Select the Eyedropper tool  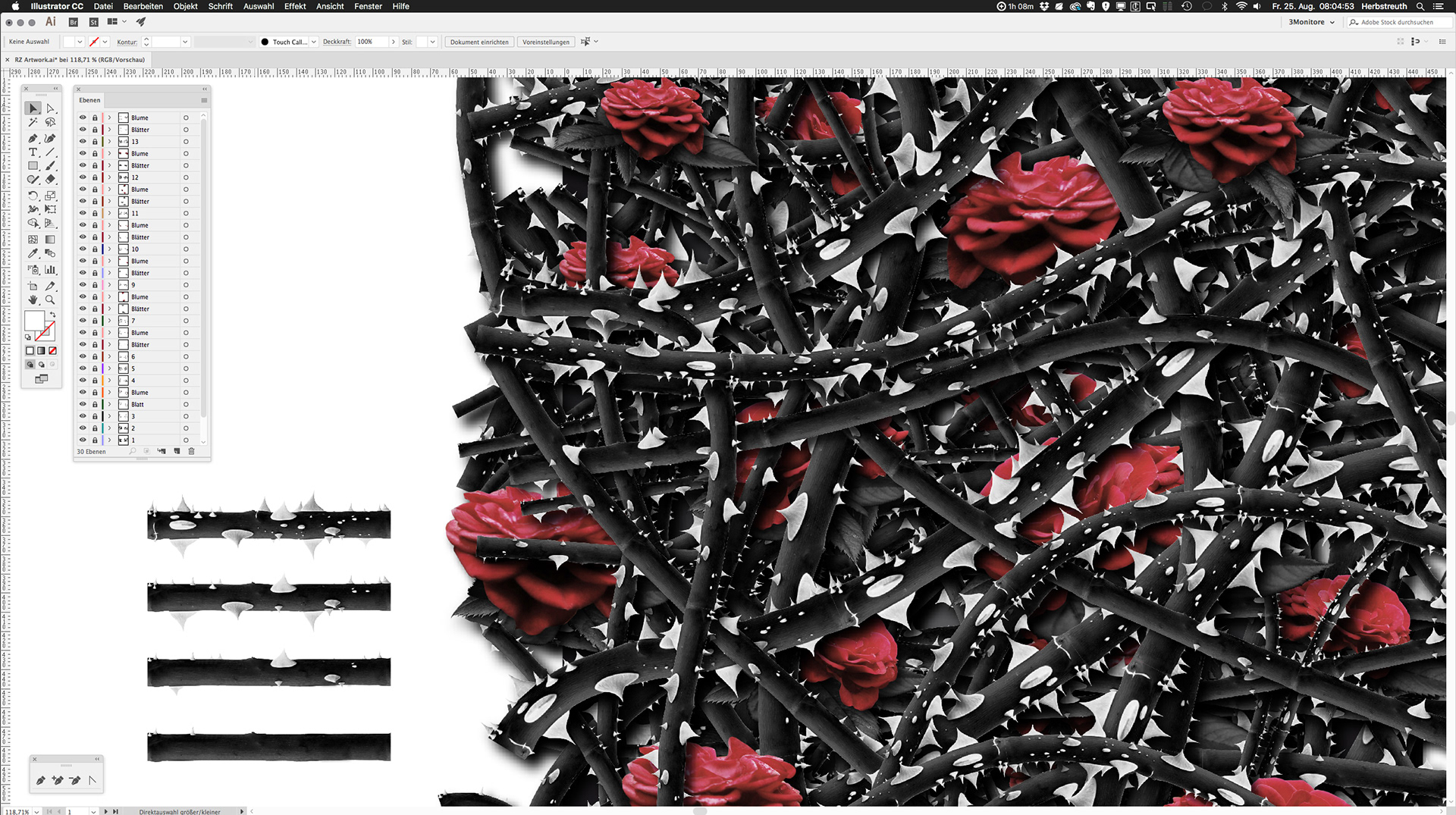[33, 253]
